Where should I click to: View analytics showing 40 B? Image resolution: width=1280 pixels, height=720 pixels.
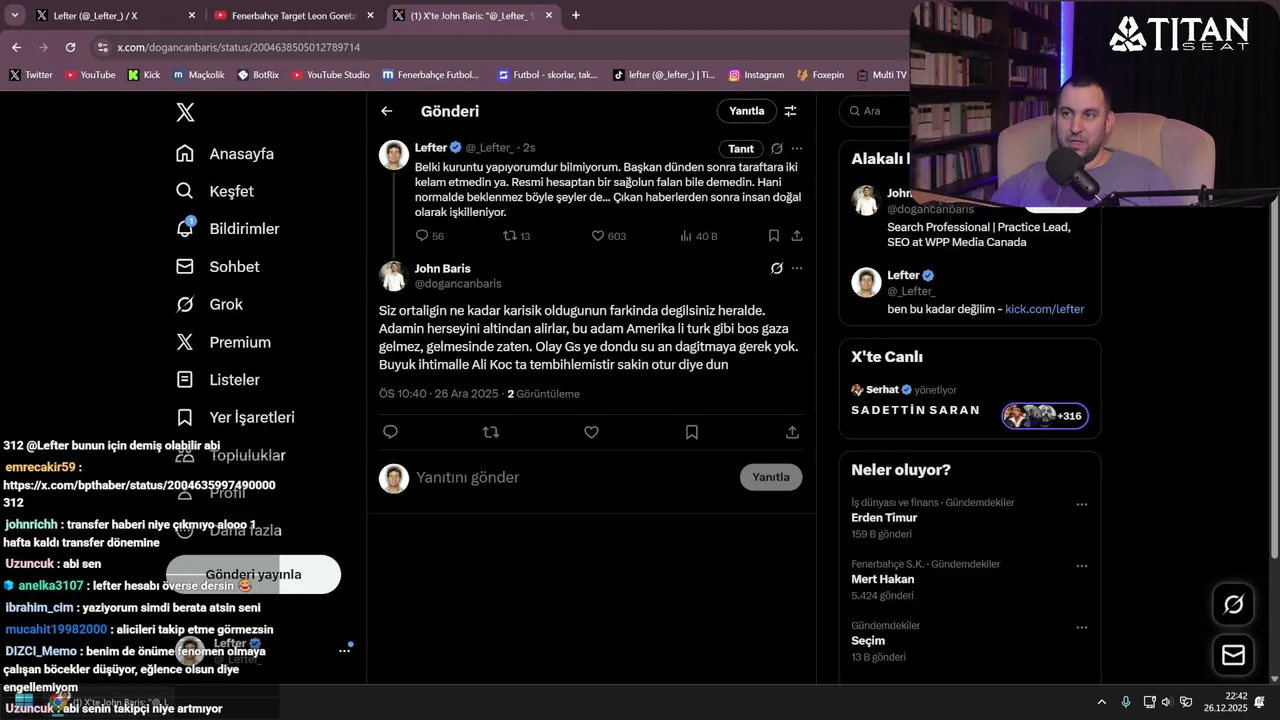pyautogui.click(x=698, y=236)
